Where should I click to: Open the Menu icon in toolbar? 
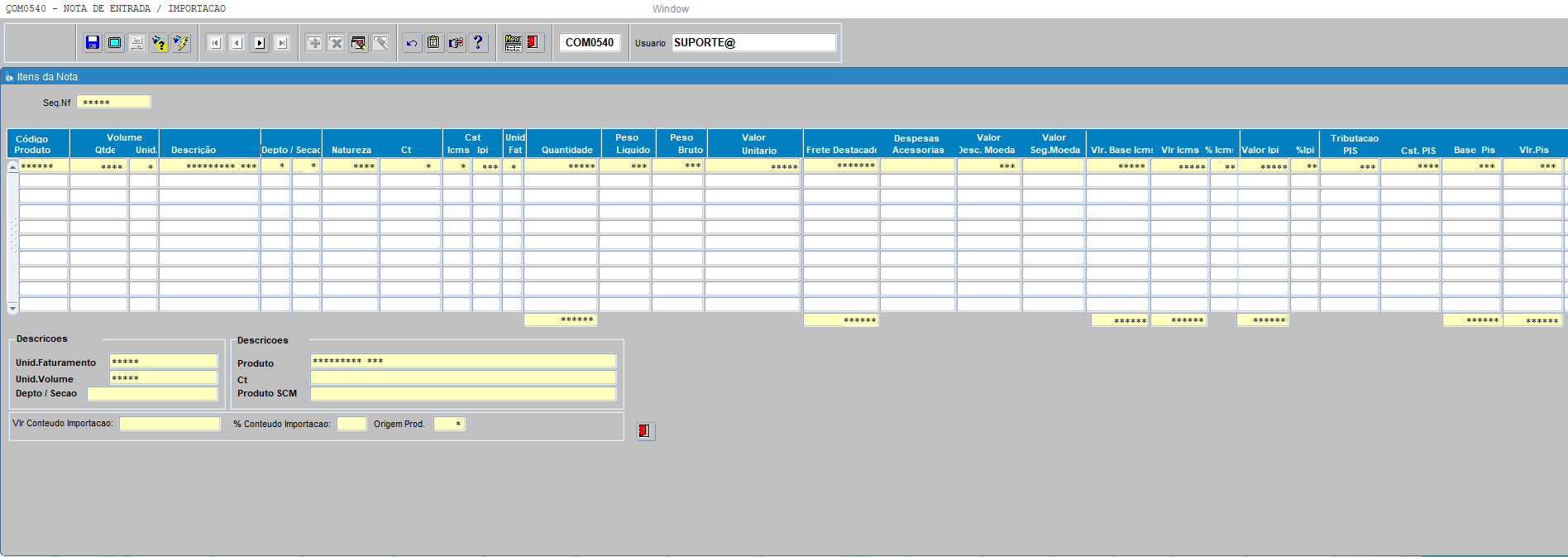point(513,43)
